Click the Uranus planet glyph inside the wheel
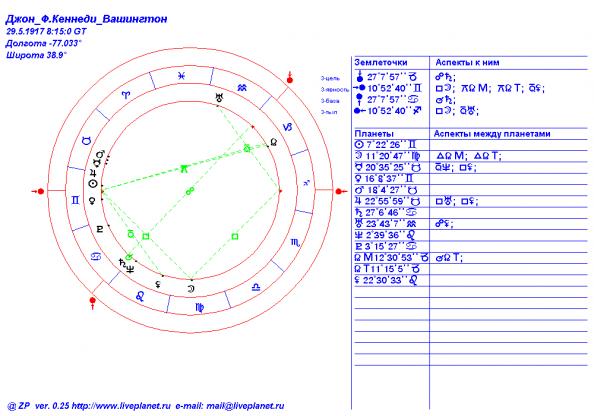This screenshot has width=594, height=416. point(219,97)
